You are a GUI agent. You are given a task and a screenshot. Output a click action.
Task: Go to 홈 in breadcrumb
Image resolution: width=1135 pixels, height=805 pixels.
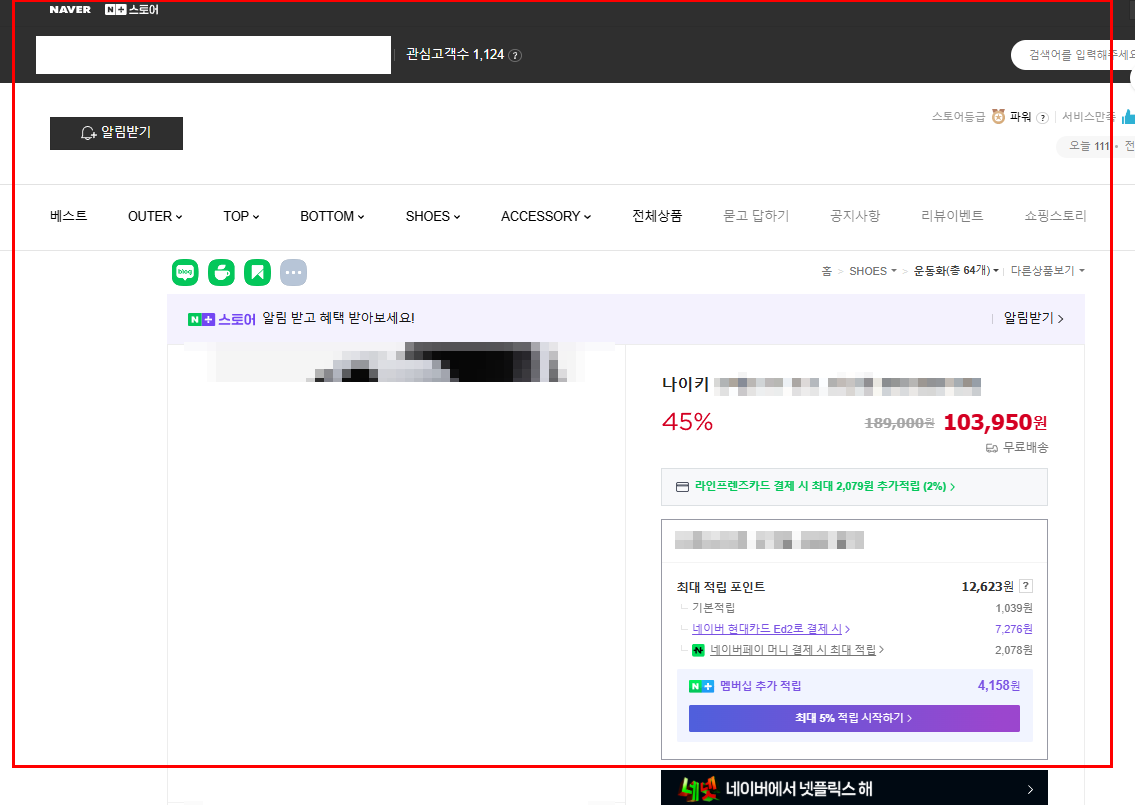(x=827, y=271)
